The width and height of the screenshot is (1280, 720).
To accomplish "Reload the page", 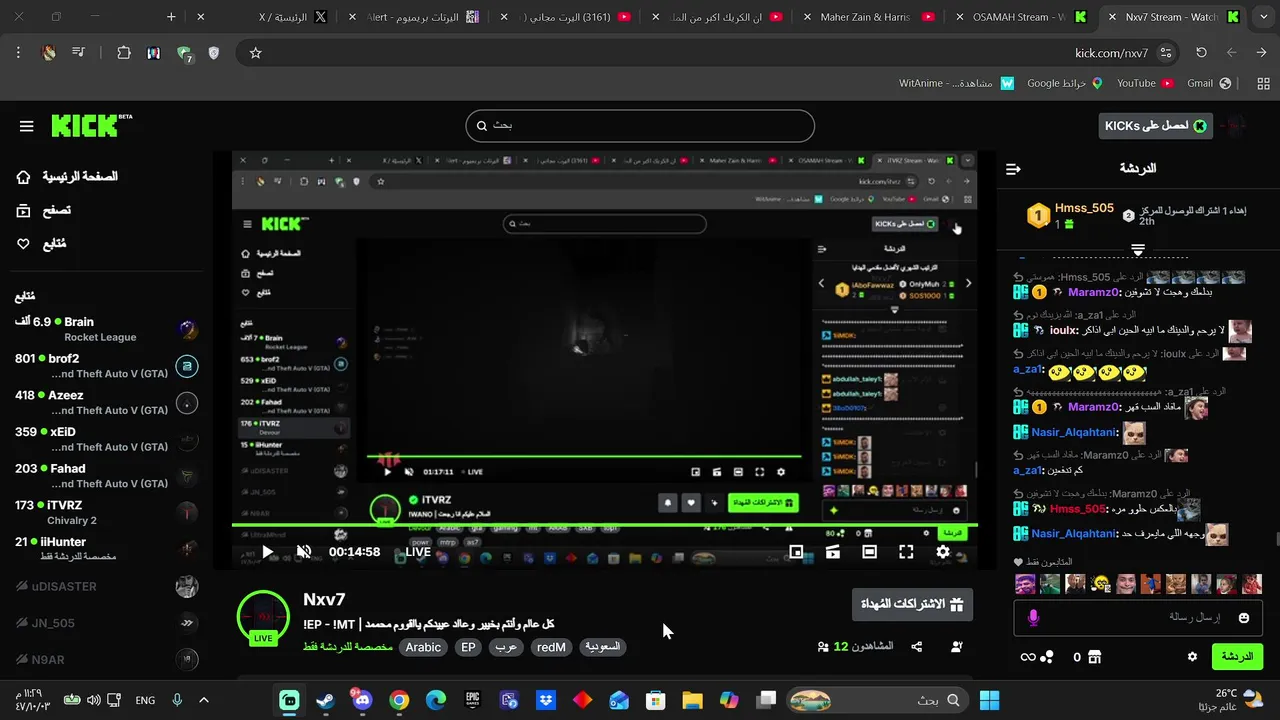I will coord(1201,53).
